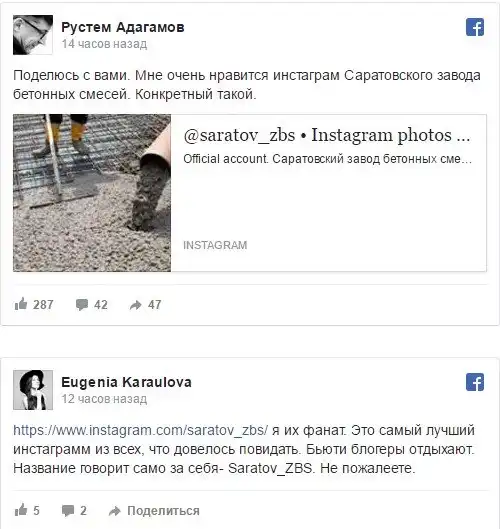Screen dimensions: 500x529
Task: Click the '14 часов назад' timestamp
Action: click(104, 44)
